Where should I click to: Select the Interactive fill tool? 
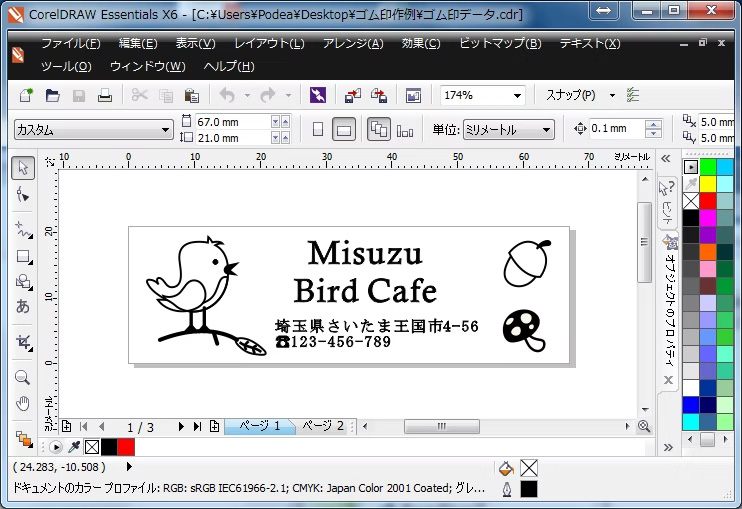pyautogui.click(x=23, y=439)
